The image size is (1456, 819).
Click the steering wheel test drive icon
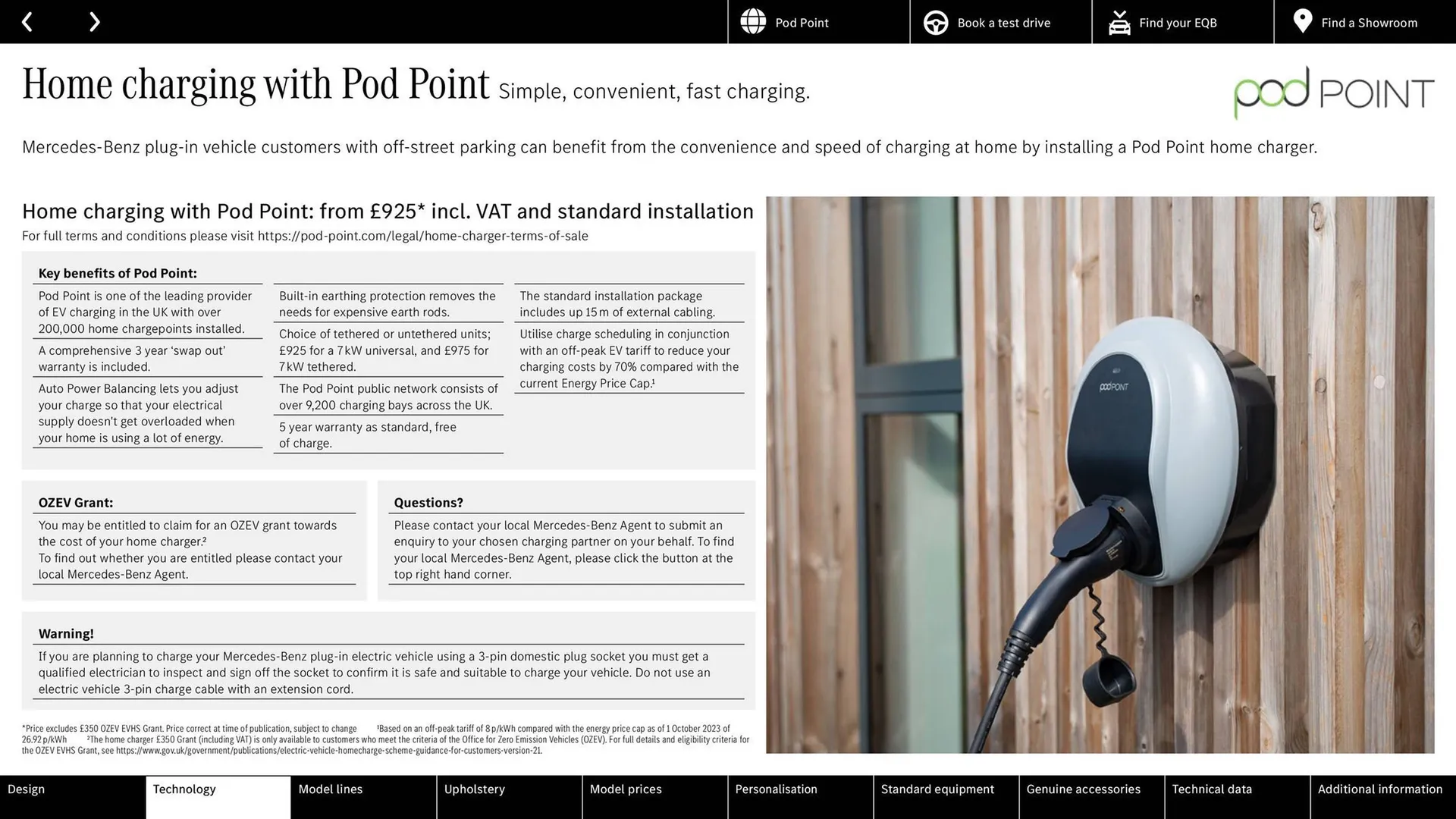click(x=934, y=22)
